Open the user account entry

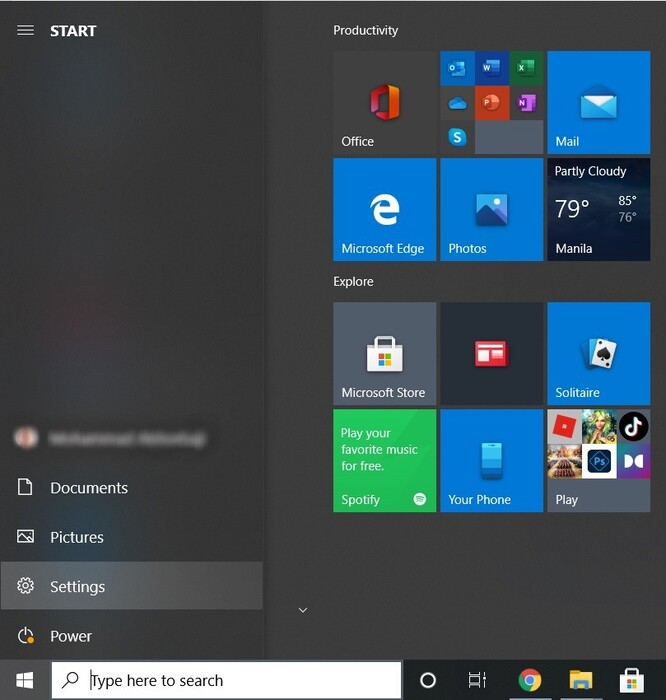point(131,438)
